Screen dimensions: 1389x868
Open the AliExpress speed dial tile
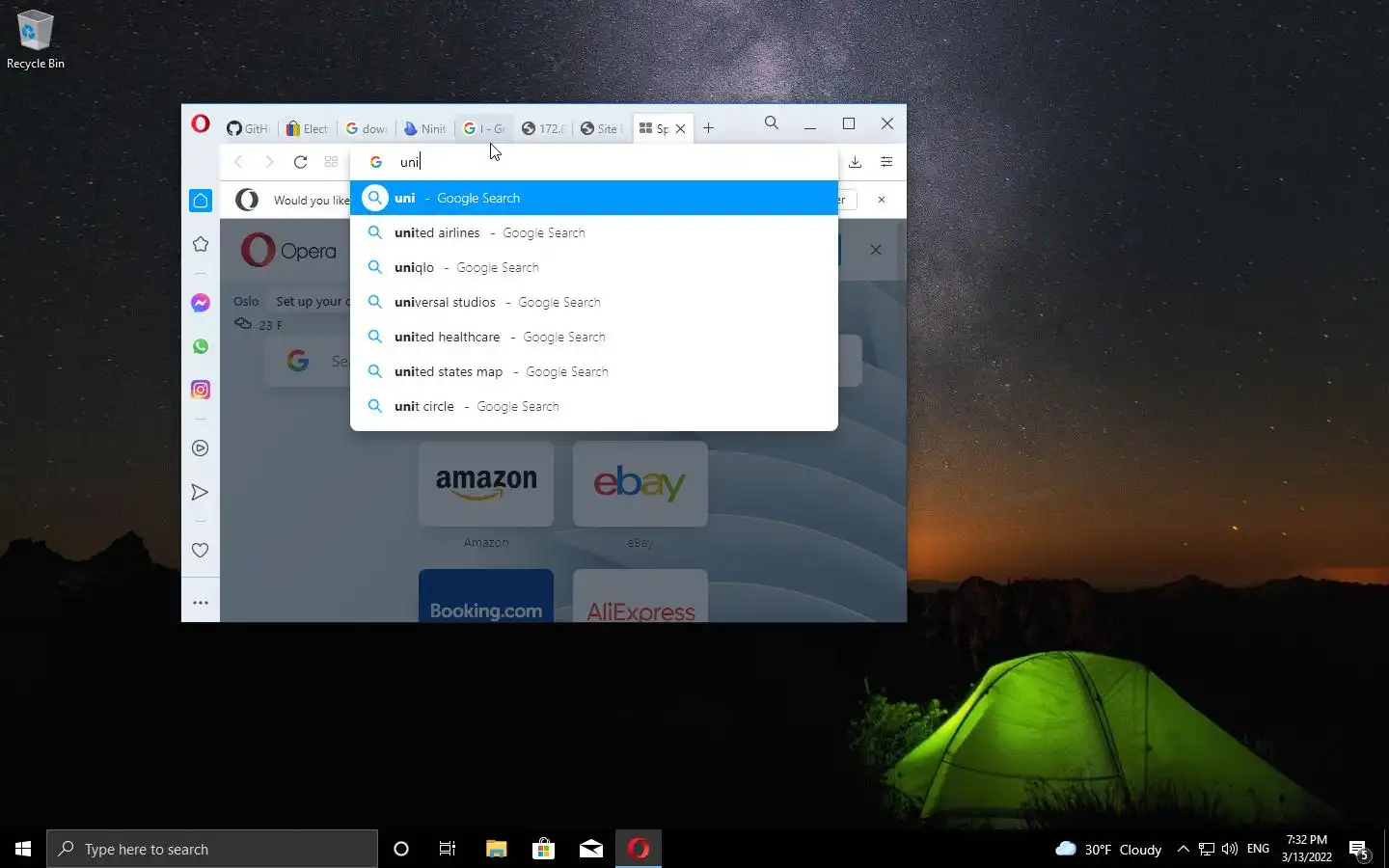pyautogui.click(x=640, y=596)
